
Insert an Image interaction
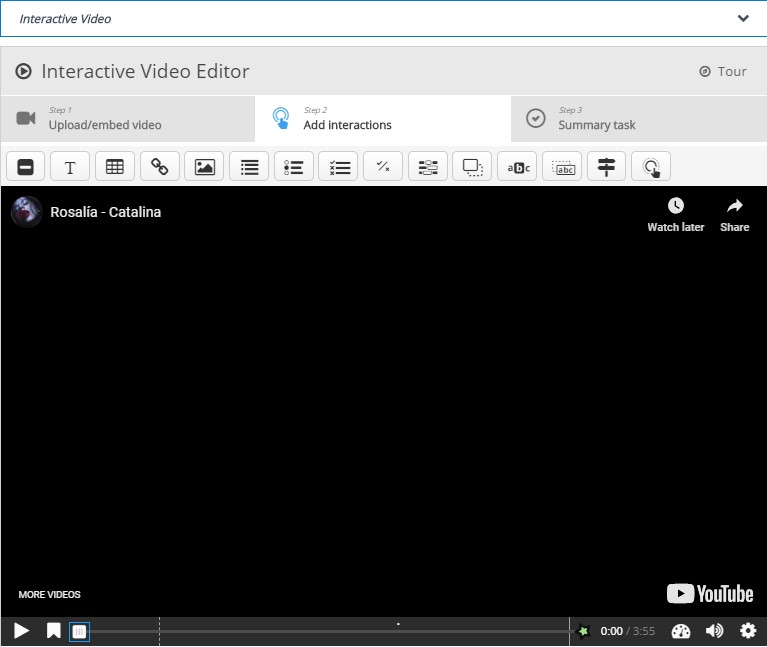tap(204, 167)
